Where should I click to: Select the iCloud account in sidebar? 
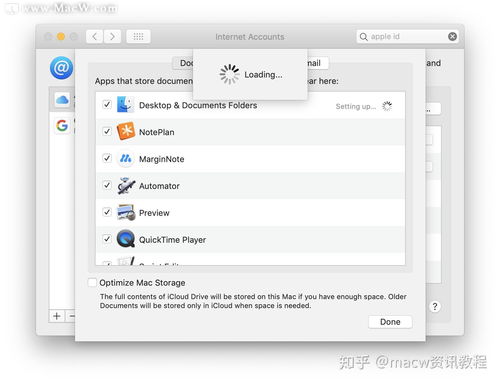62,100
